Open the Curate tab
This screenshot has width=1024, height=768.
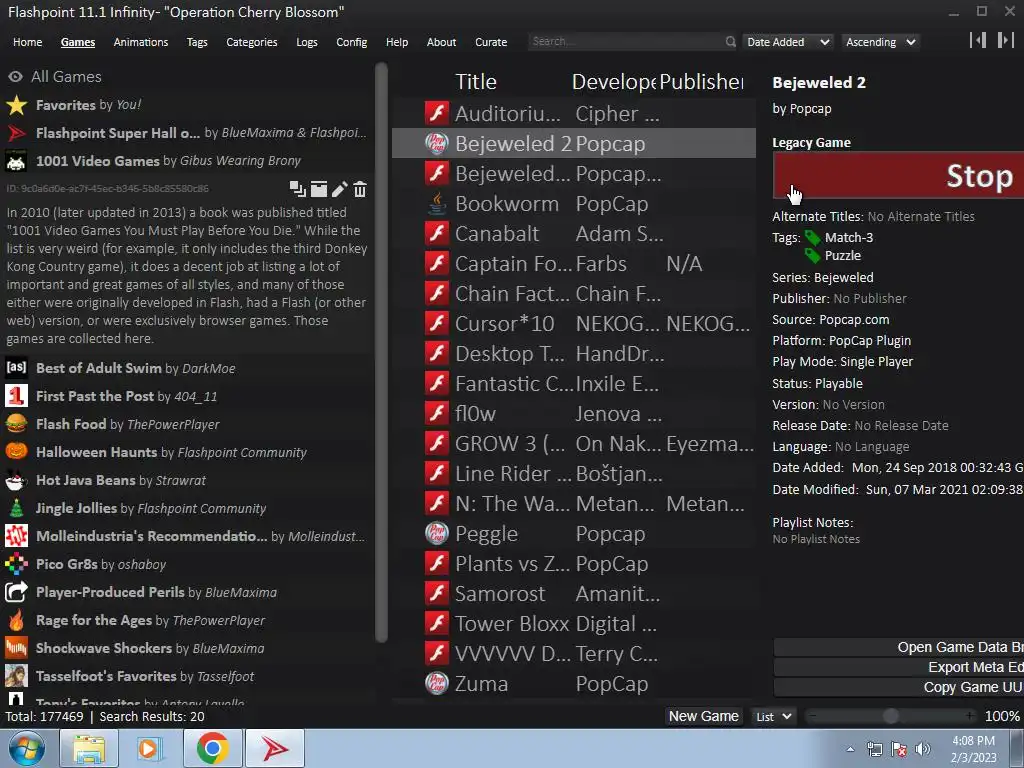point(490,42)
